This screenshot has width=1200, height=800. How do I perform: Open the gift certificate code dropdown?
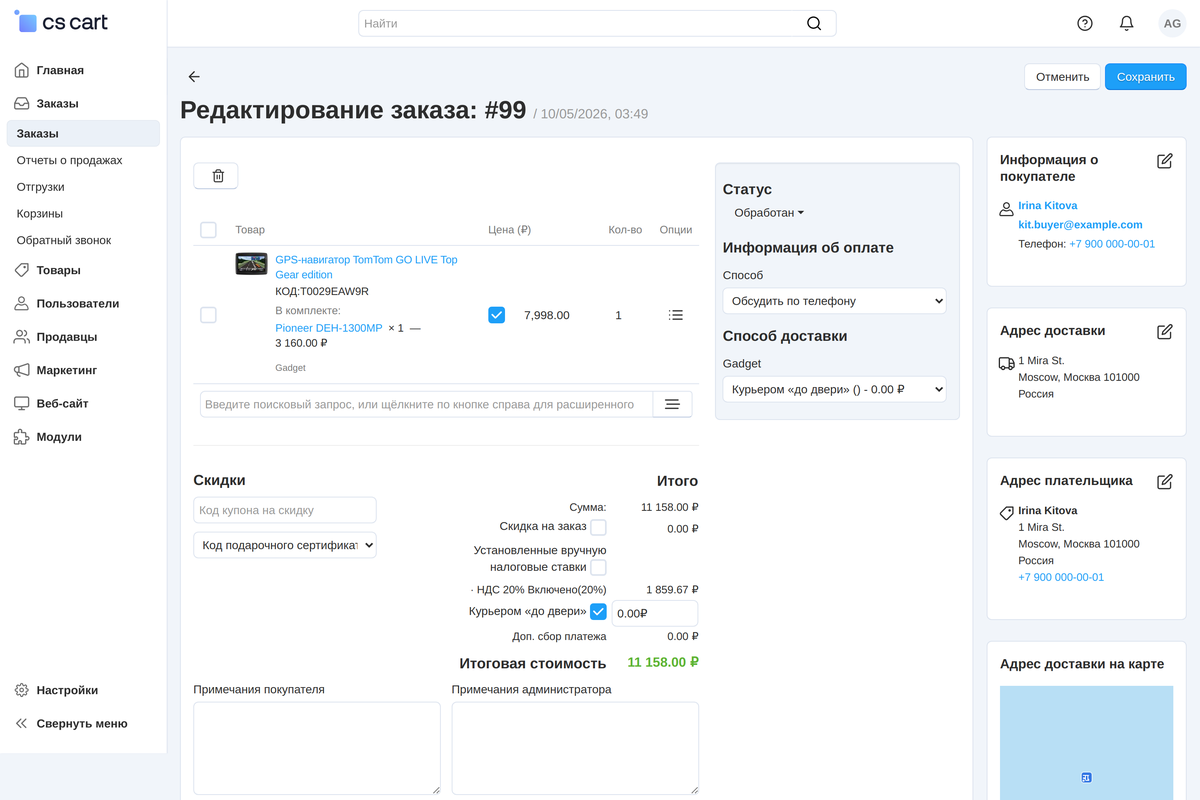point(285,545)
